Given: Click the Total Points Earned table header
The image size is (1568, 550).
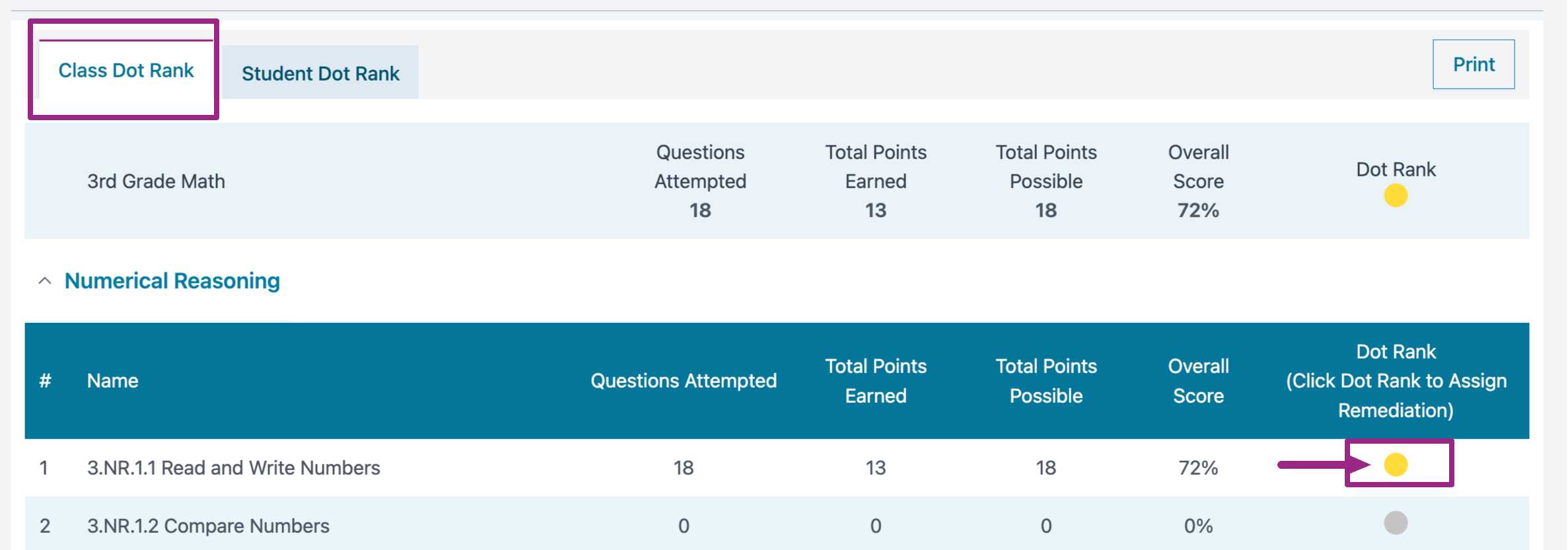Looking at the screenshot, I should click(x=875, y=381).
